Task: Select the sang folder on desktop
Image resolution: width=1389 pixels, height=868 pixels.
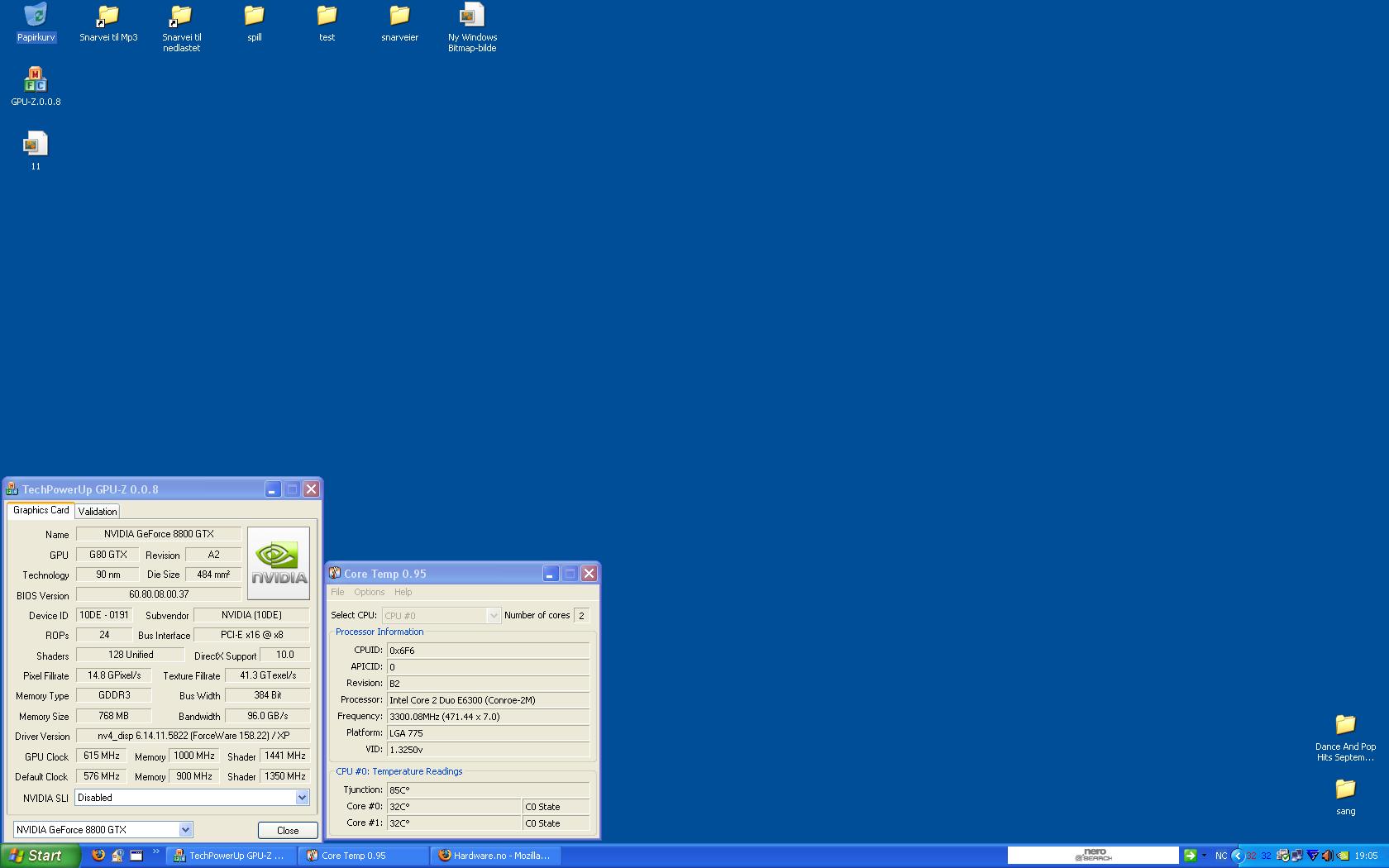Action: pos(1345,797)
